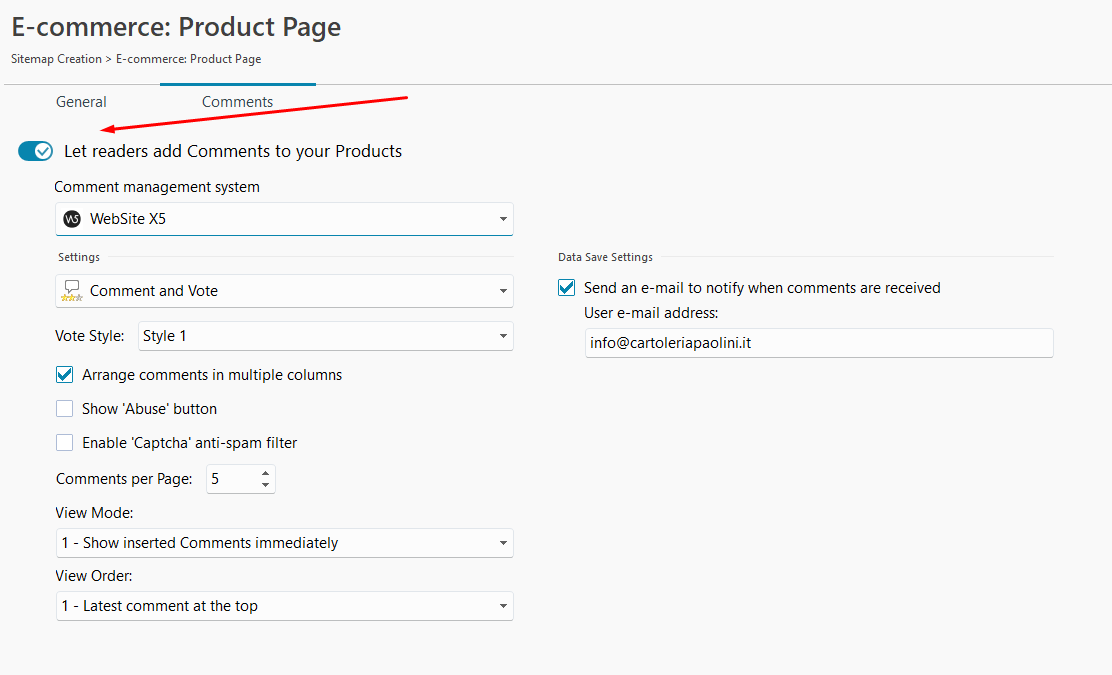The width and height of the screenshot is (1112, 675).
Task: Open the Comment management system dropdown arrow
Action: [502, 219]
